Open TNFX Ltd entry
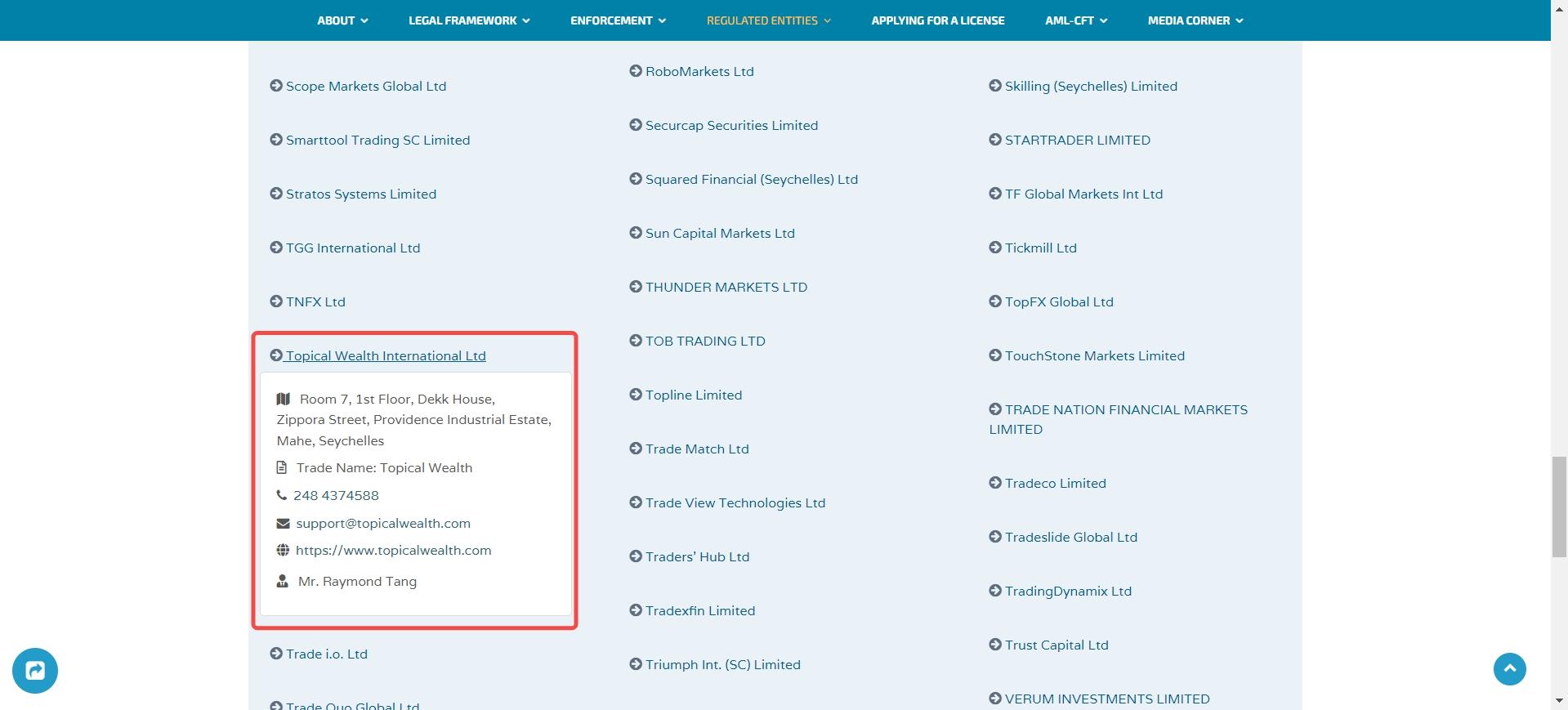Screen dimensions: 1568x710 (x=307, y=301)
